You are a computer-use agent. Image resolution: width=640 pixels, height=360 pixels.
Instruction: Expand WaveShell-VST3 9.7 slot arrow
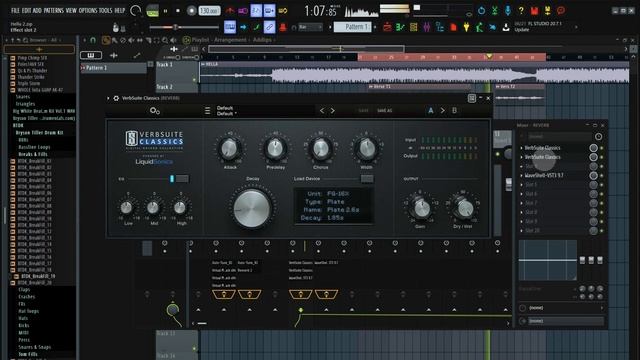(x=522, y=176)
